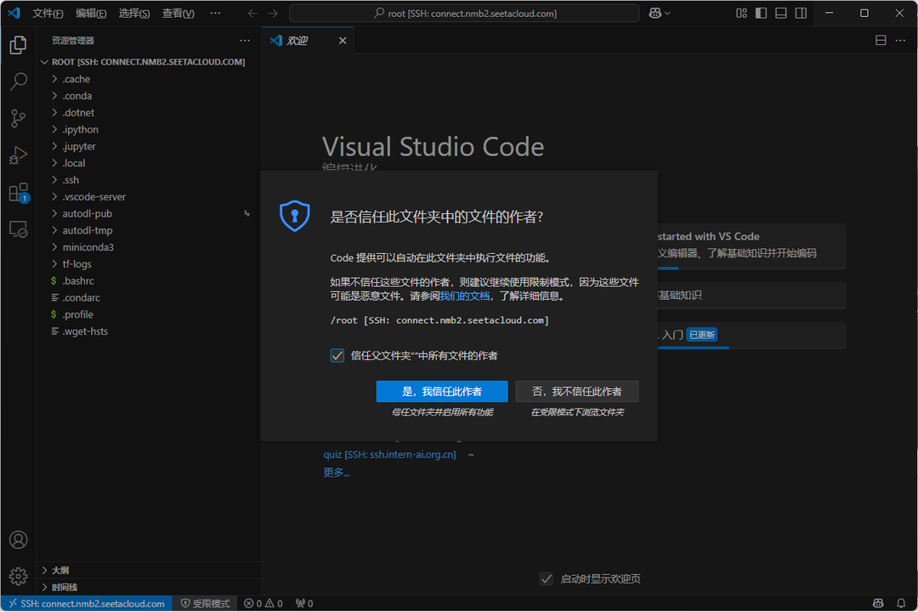
Task: Click the 更多... link
Action: pyautogui.click(x=337, y=473)
